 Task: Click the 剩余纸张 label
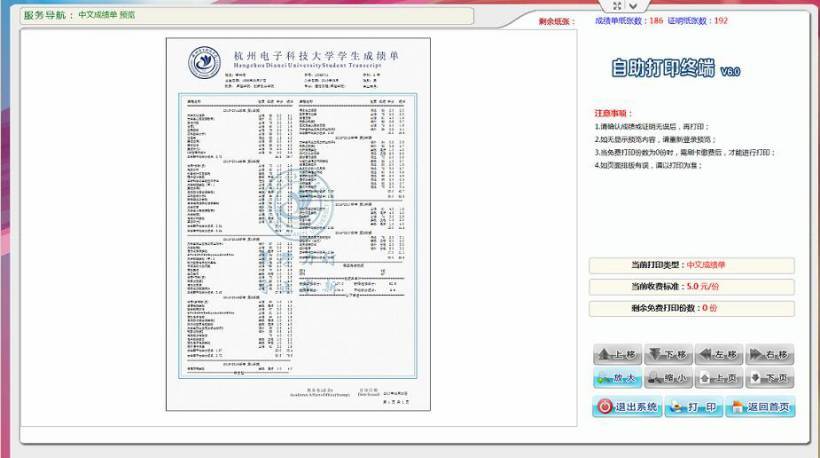pyautogui.click(x=557, y=22)
